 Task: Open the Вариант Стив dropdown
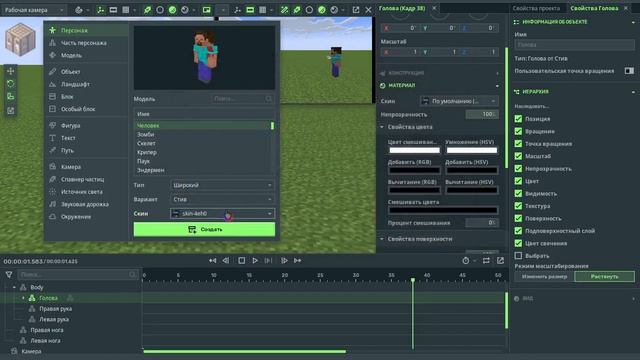coord(222,199)
